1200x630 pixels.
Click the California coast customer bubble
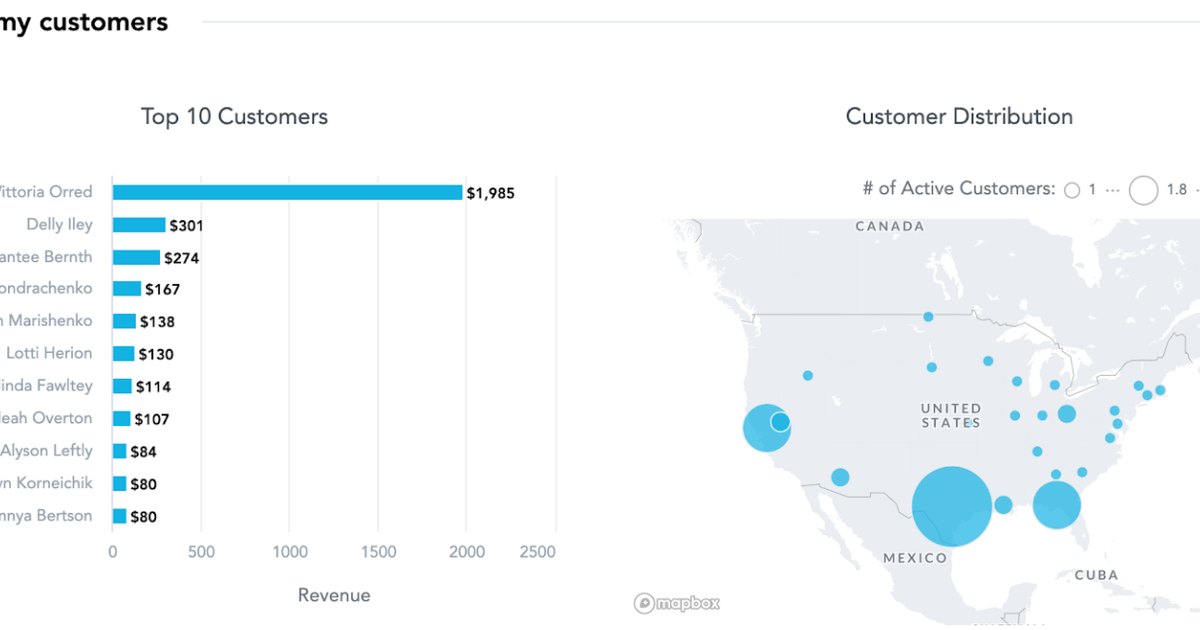point(766,427)
